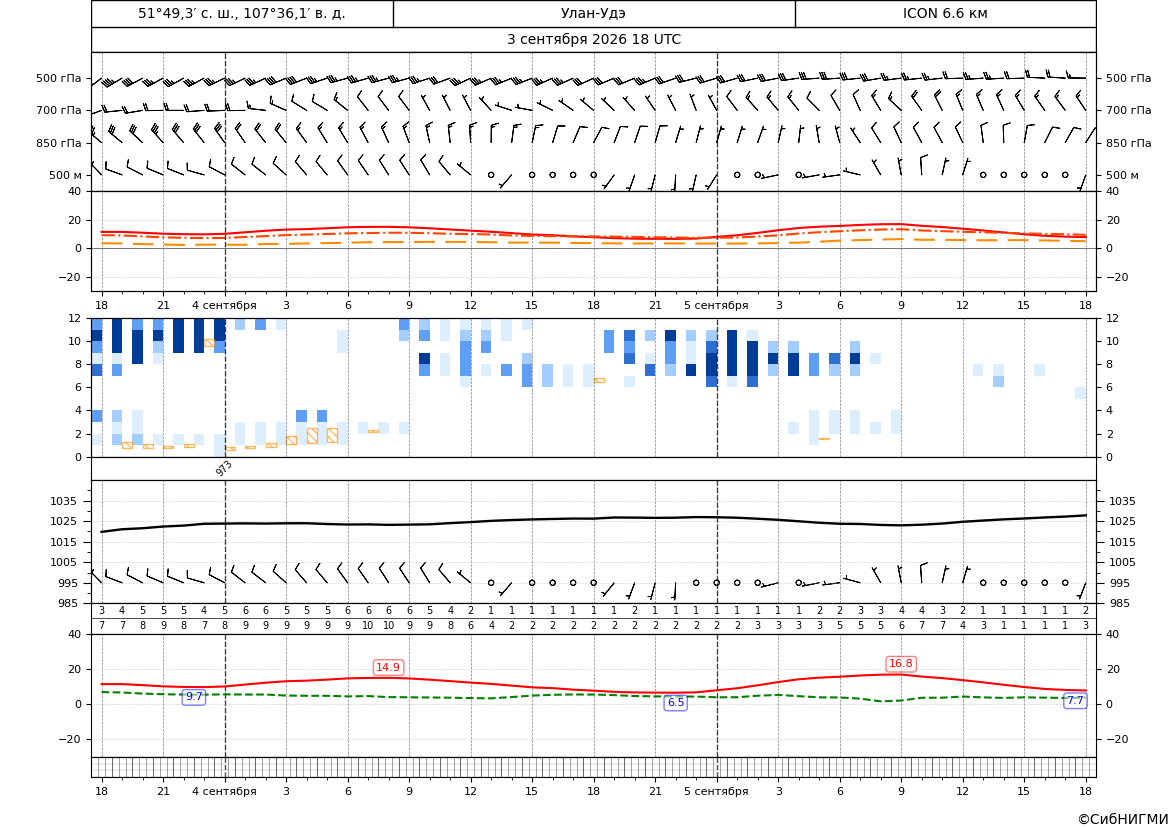Image resolution: width=1169 pixels, height=827 pixels.
Task: Click the ICON 6.6 км model header
Action: [945, 13]
